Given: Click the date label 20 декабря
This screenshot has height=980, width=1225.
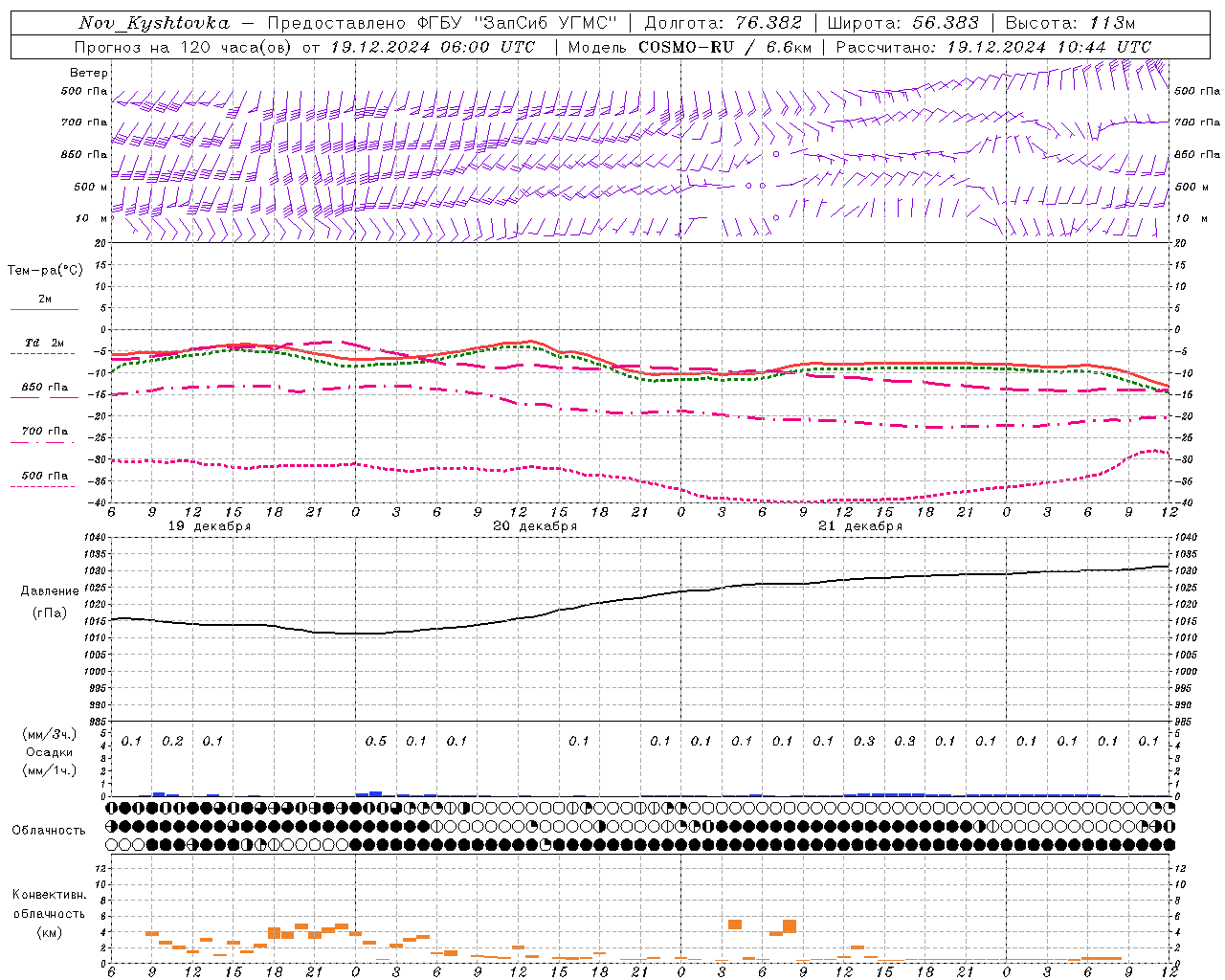Looking at the screenshot, I should click(535, 526).
